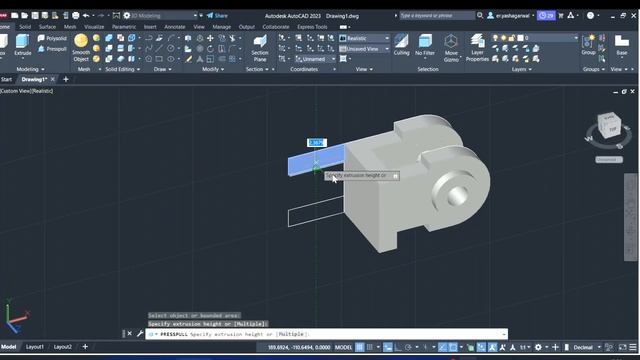
Task: Toggle the Culling selection option
Action: pos(401,45)
